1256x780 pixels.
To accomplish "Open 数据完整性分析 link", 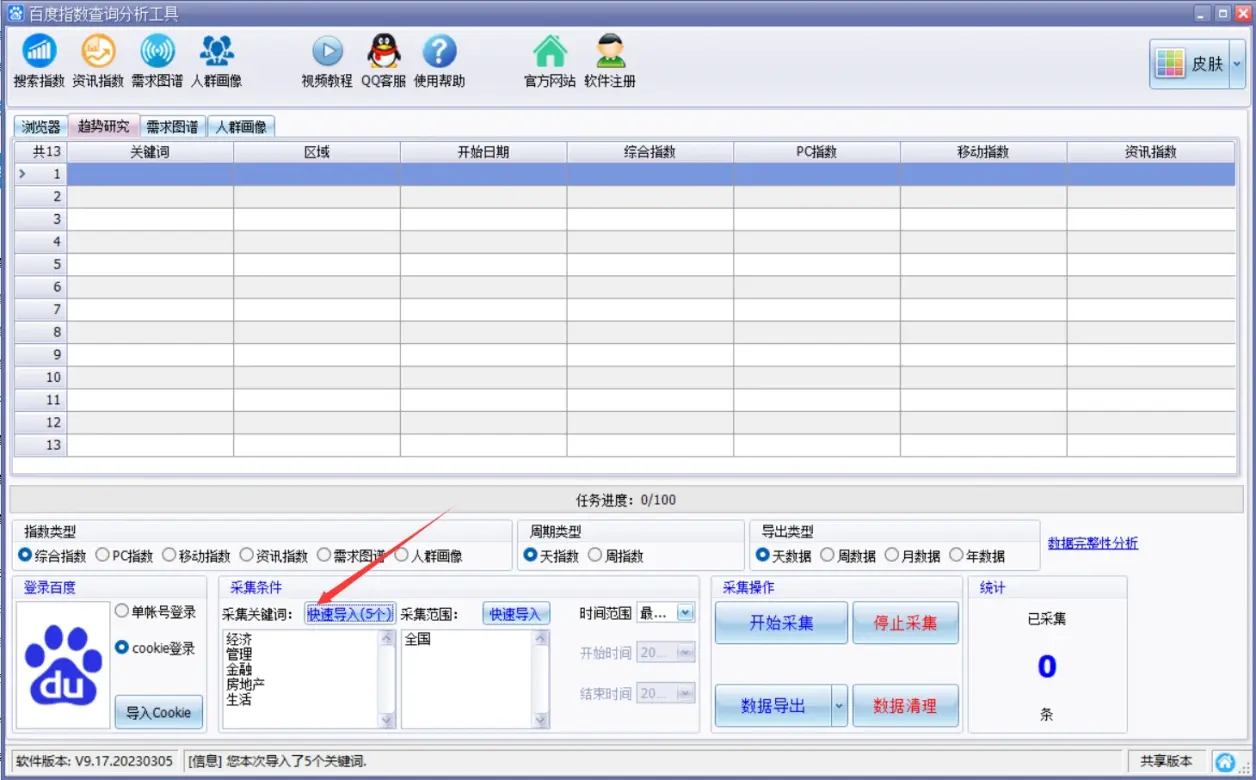I will pos(1092,543).
